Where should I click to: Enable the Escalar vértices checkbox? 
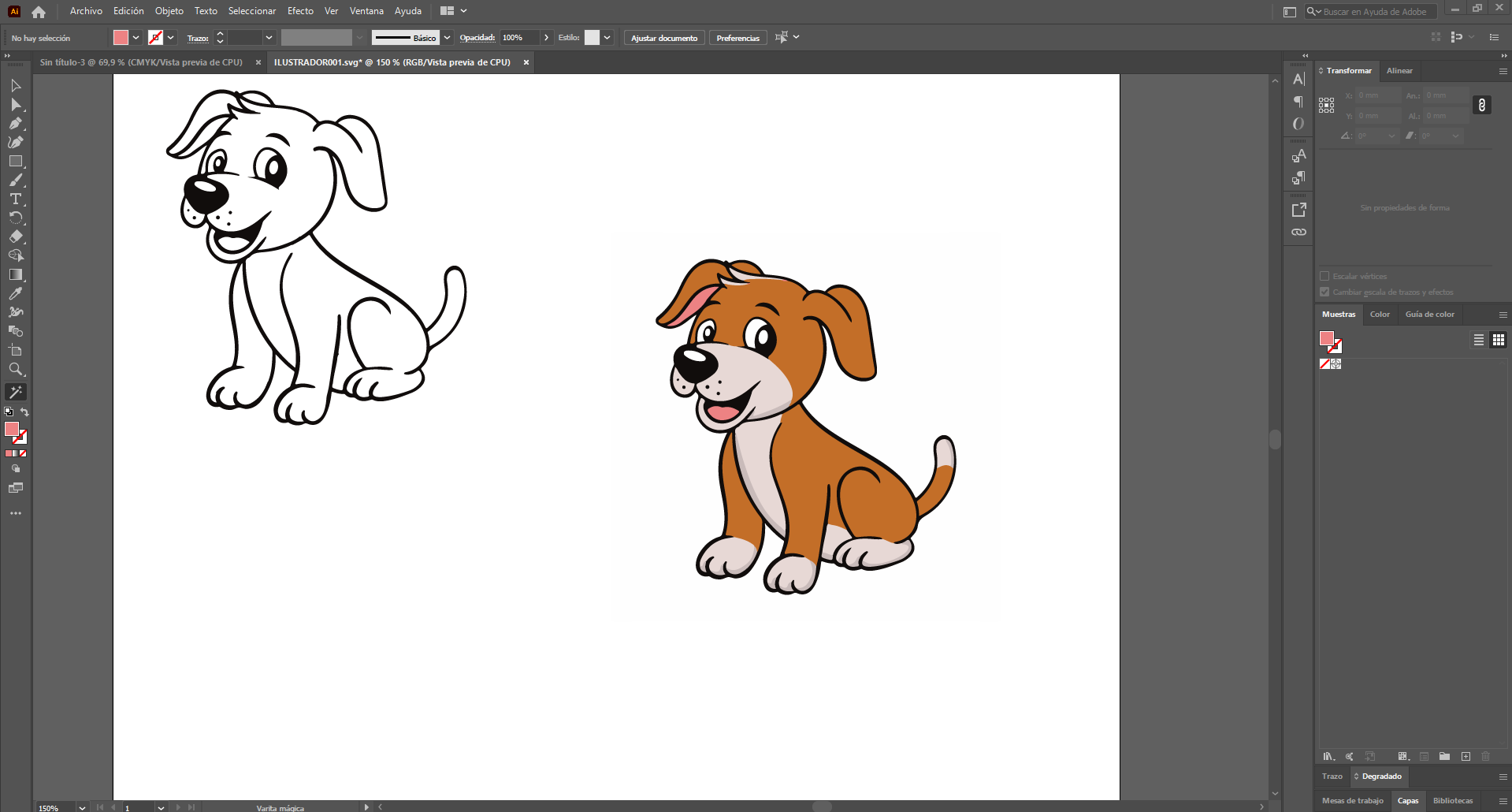click(x=1324, y=276)
